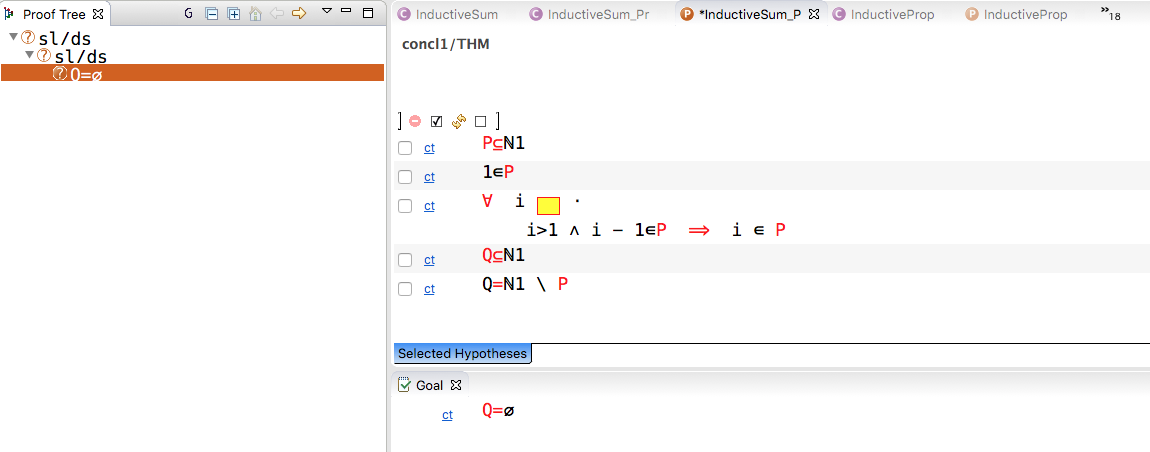Image resolution: width=1150 pixels, height=452 pixels.
Task: Click the G goal filter icon in Proof Tree
Action: 188,14
